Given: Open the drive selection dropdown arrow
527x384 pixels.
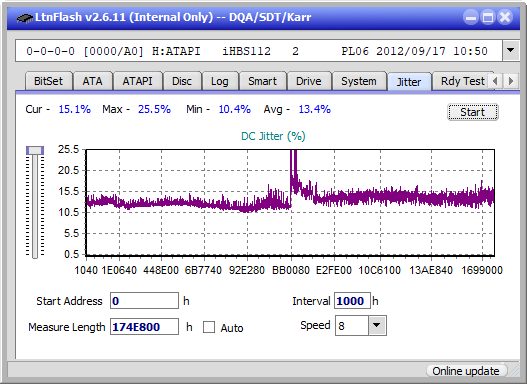Looking at the screenshot, I should point(511,51).
